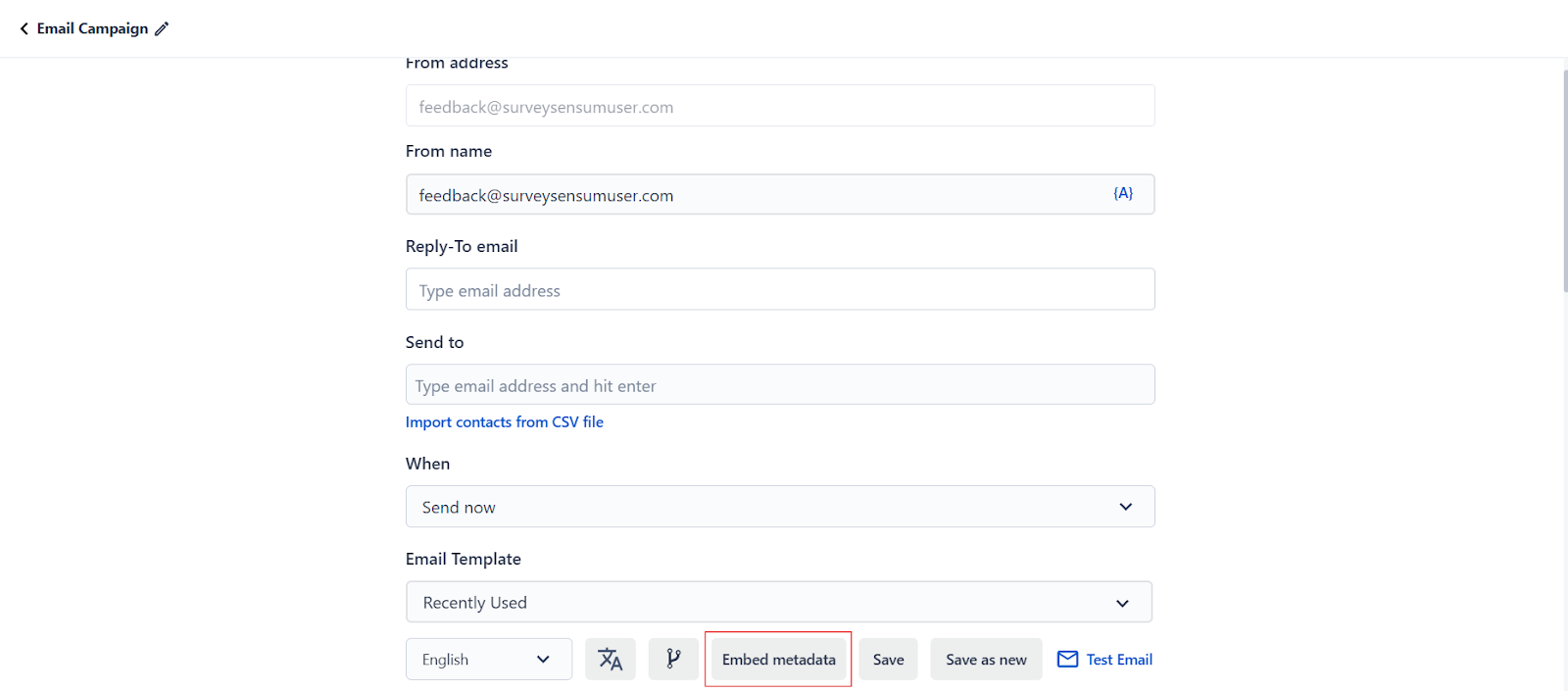The image size is (1568, 691).
Task: Click the Save as new button
Action: tap(986, 660)
